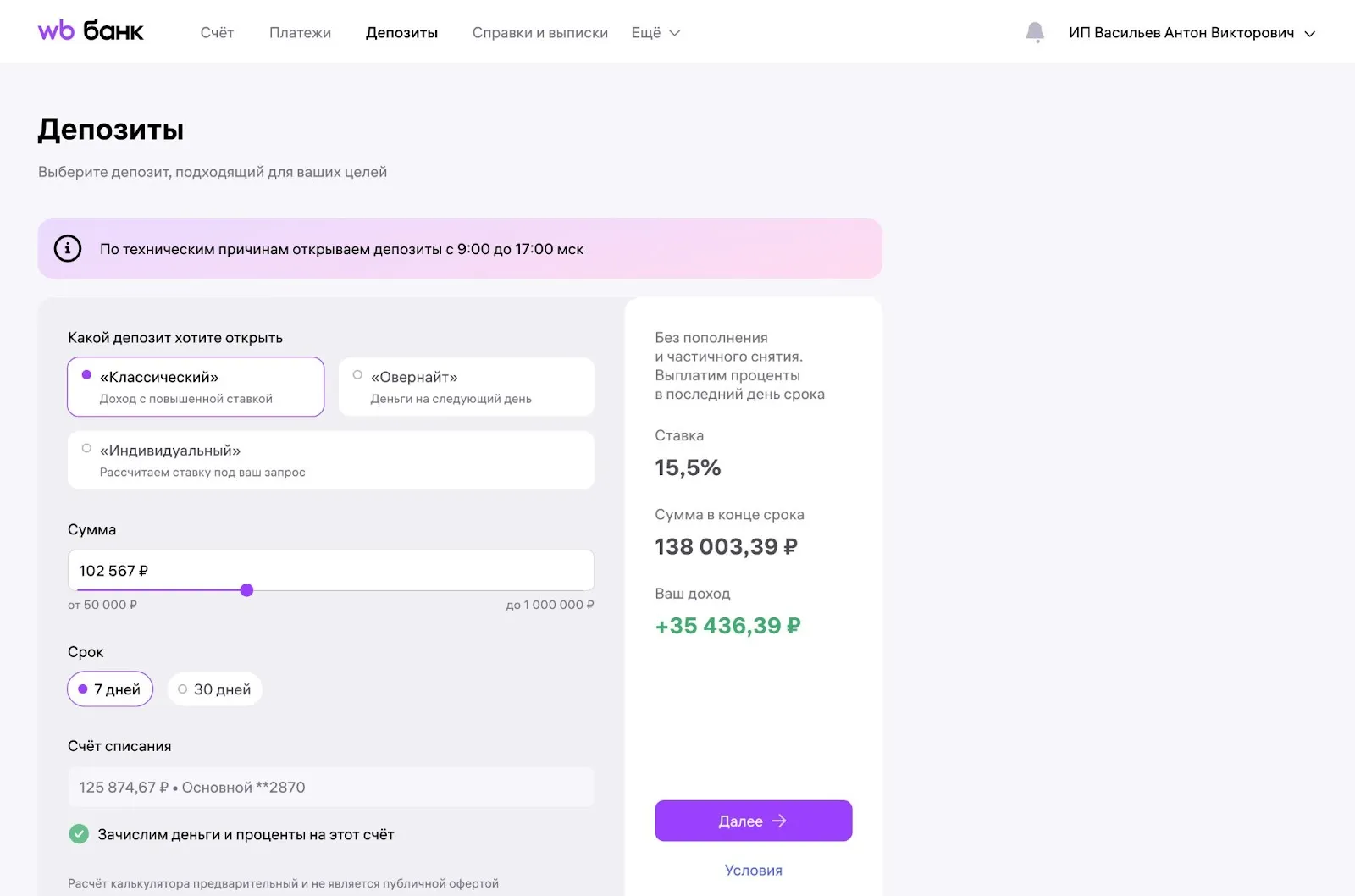1355x896 pixels.
Task: Click the WB Bank logo
Action: click(x=91, y=31)
